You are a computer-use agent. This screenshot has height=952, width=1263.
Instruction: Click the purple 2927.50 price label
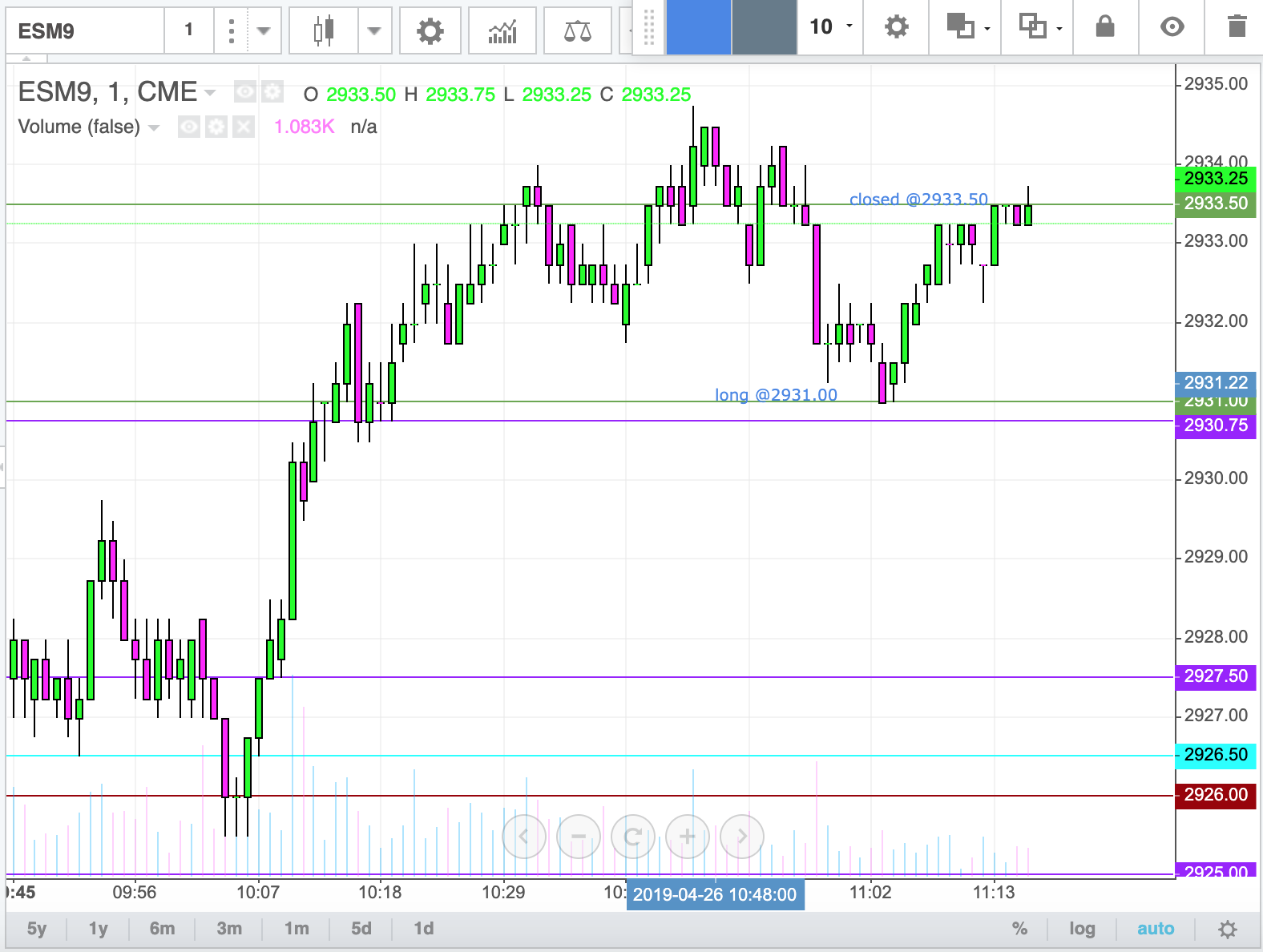point(1216,676)
